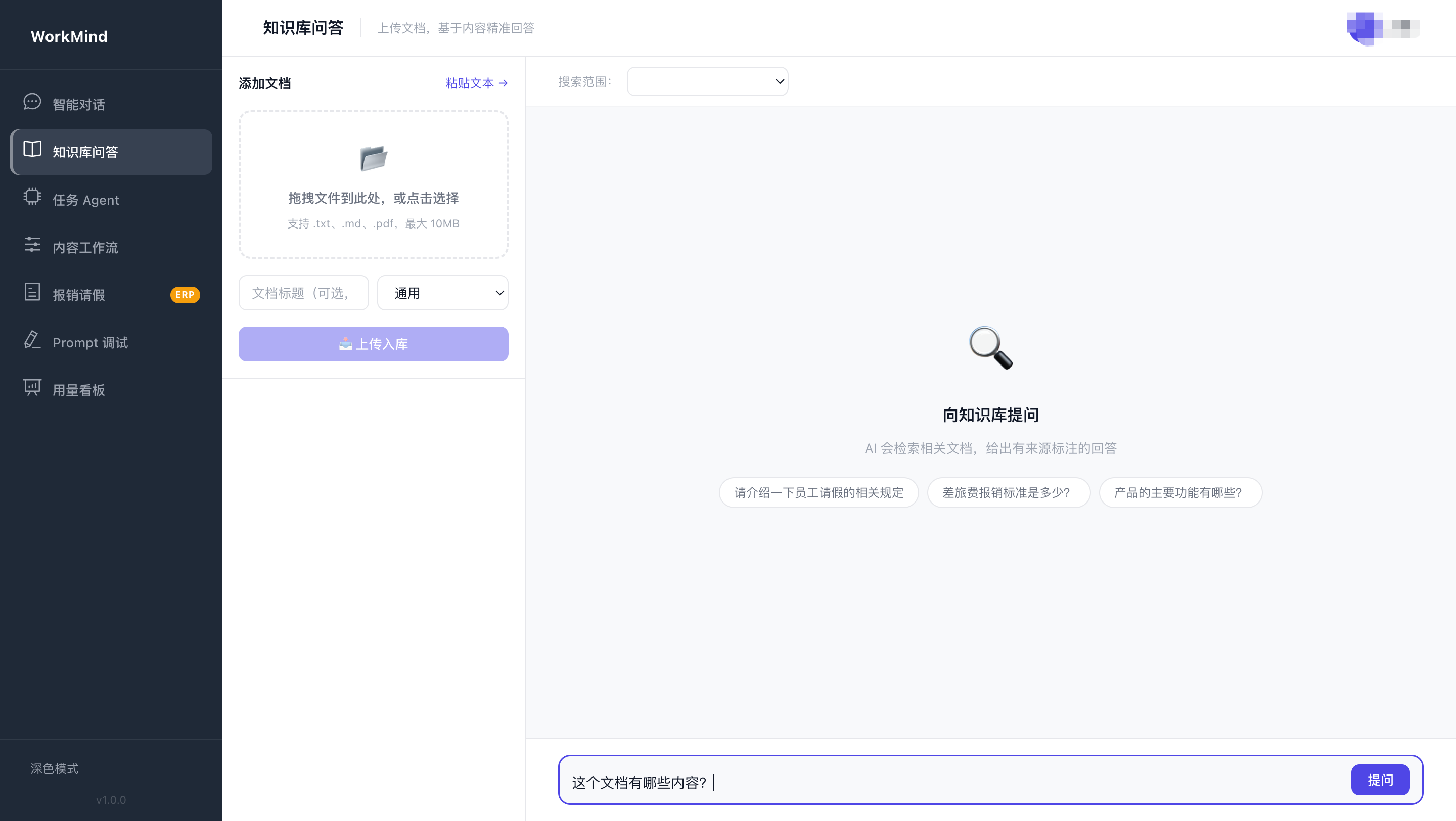Expand the 搜索范围 dropdown
1456x821 pixels.
(x=707, y=81)
